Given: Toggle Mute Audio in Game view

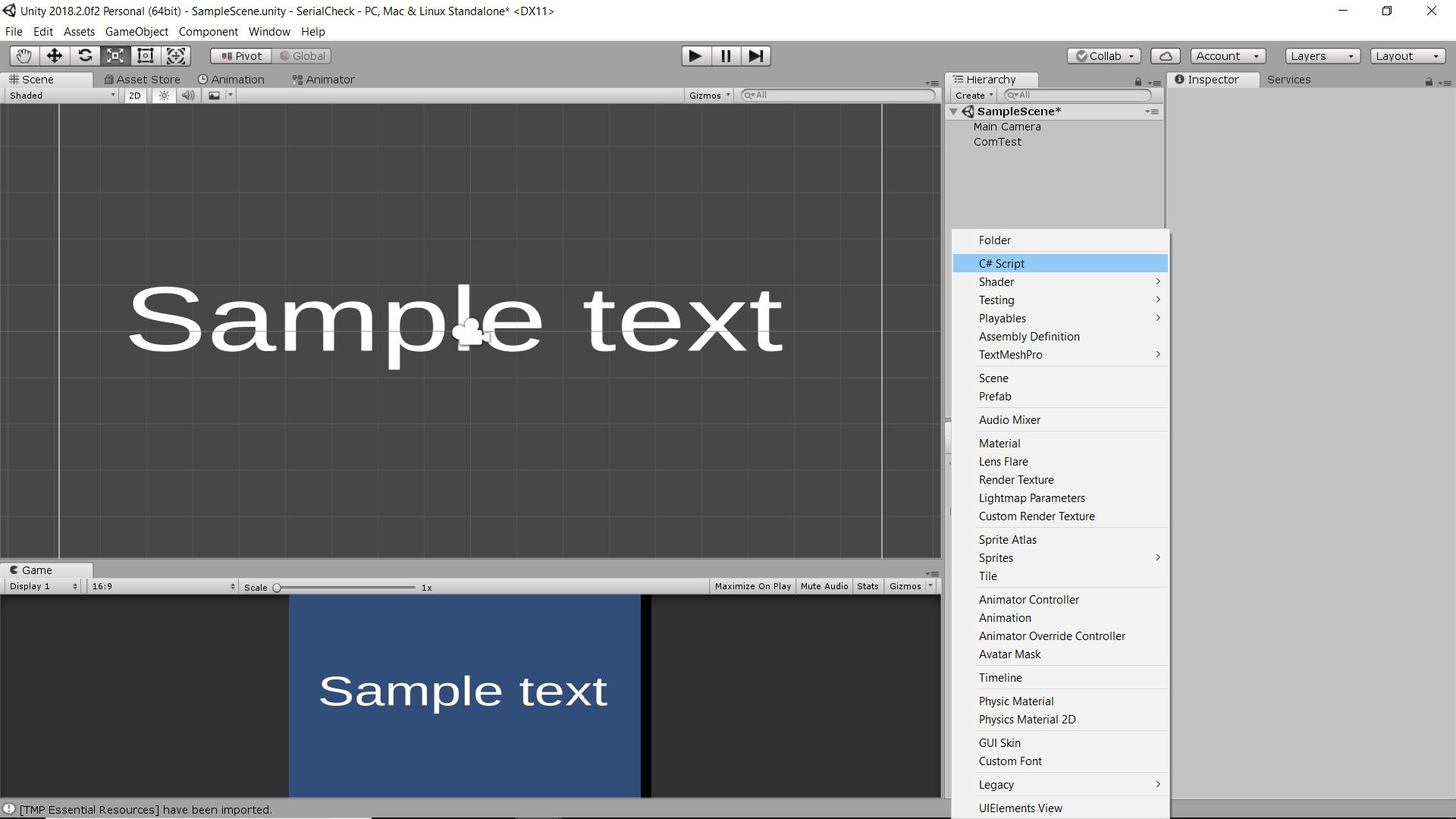Looking at the screenshot, I should click(x=824, y=586).
